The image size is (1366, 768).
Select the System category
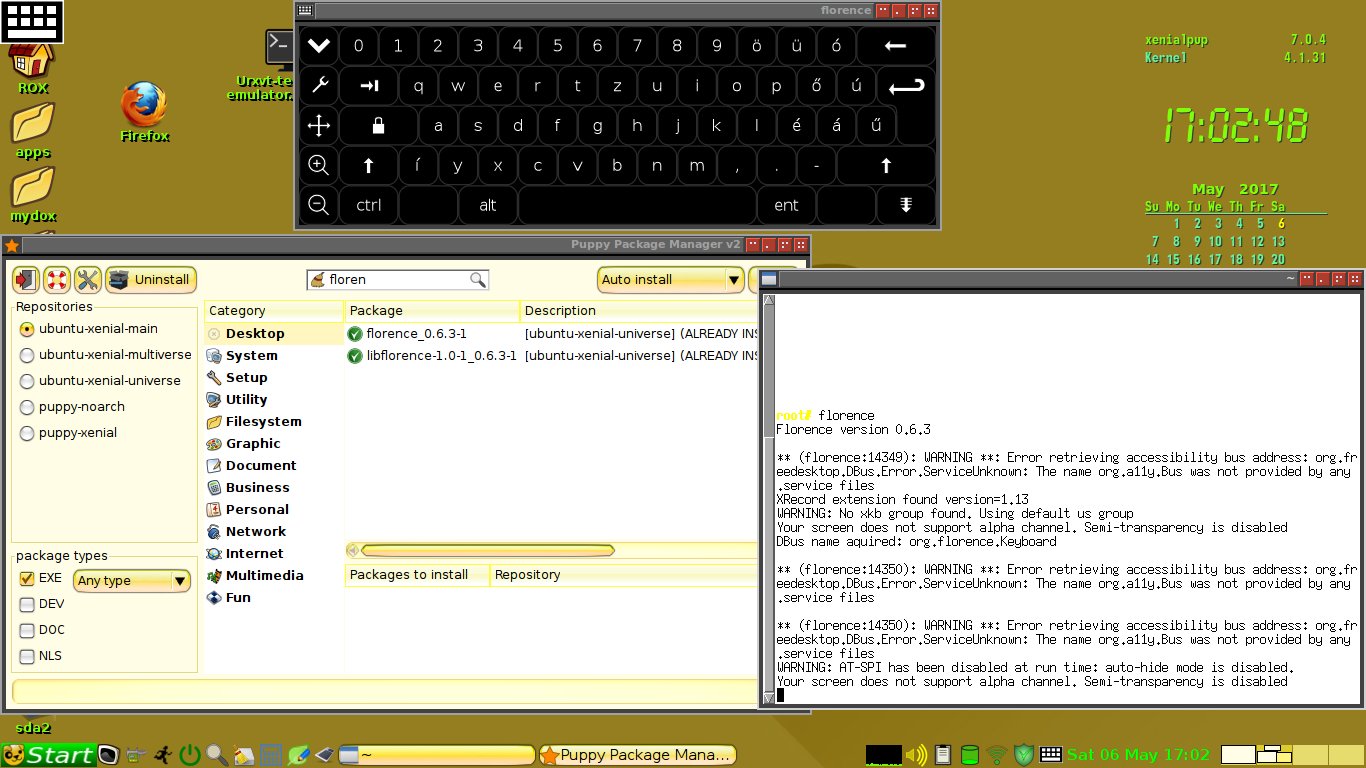click(274, 356)
